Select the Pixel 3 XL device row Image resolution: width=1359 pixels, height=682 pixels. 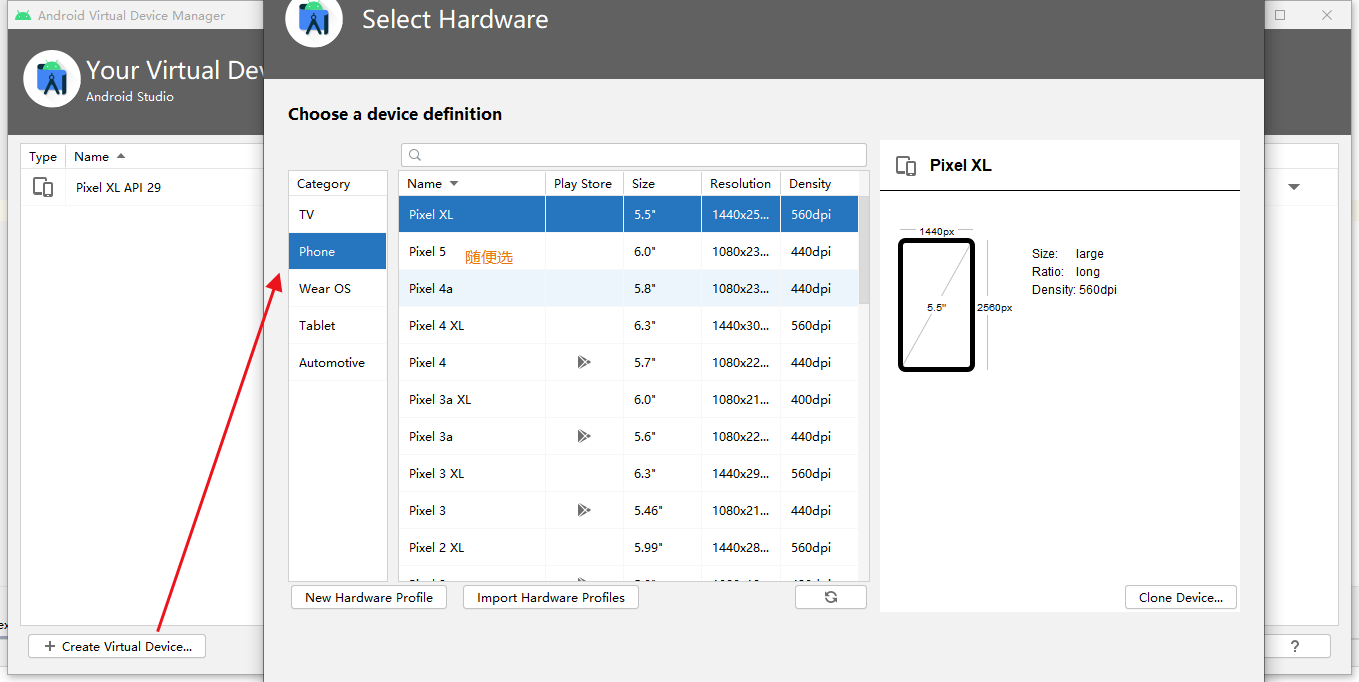(628, 473)
